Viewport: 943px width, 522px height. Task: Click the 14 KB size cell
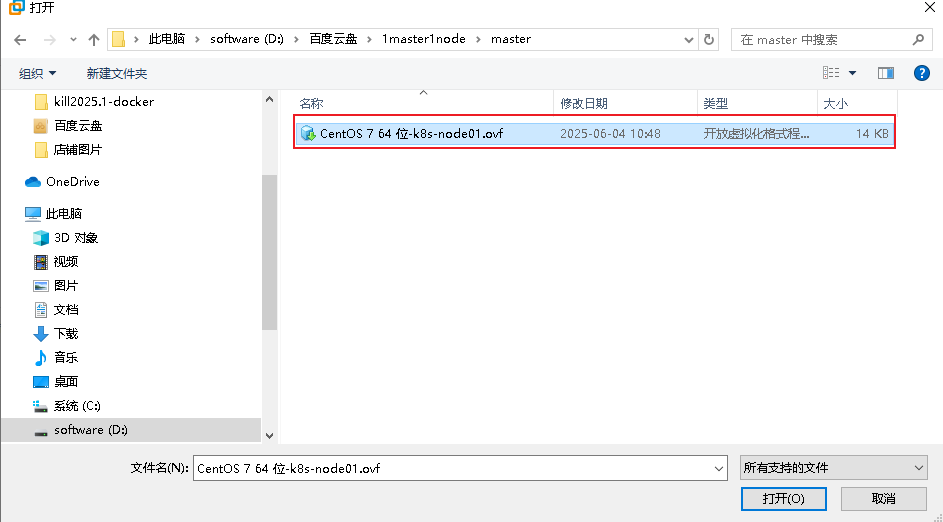[872, 134]
